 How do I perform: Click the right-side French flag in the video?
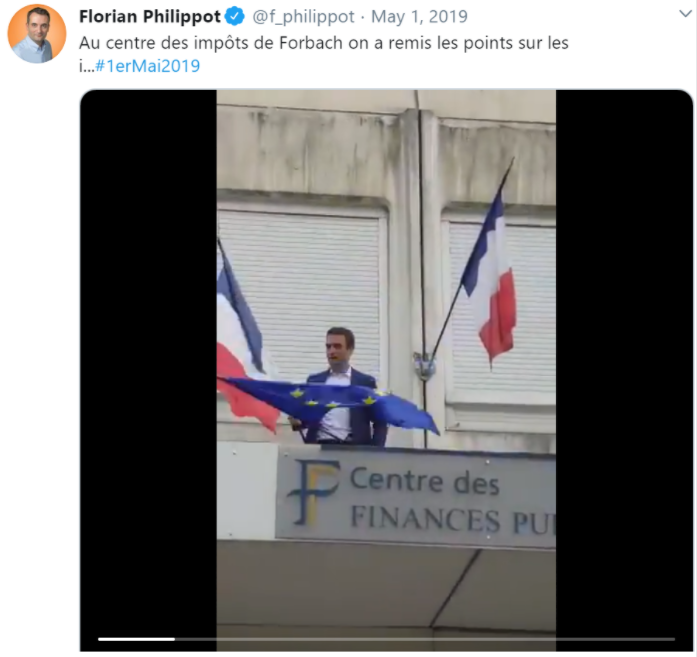[x=491, y=278]
